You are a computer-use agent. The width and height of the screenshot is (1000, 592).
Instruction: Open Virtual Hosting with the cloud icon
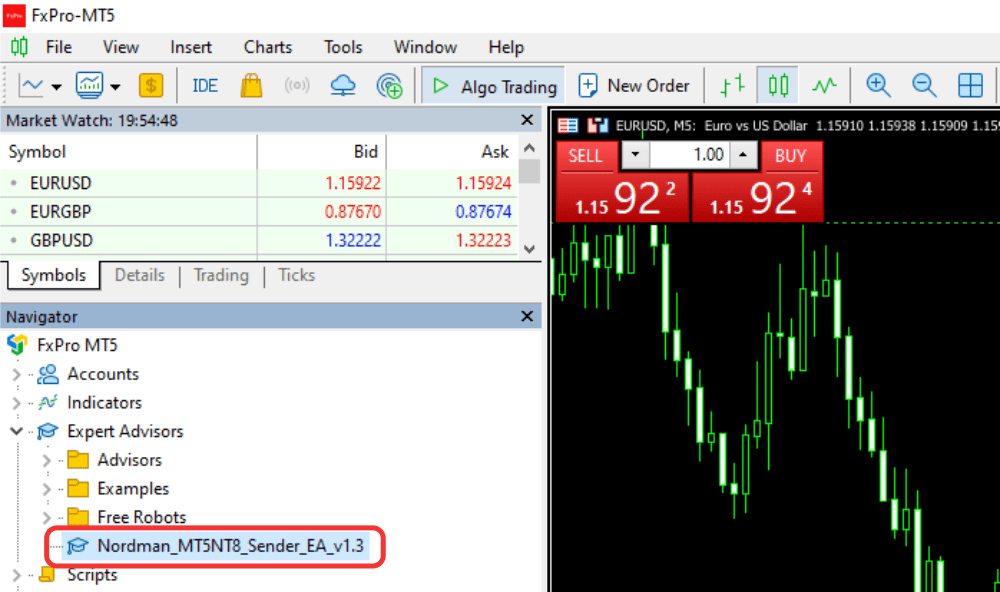click(x=343, y=85)
